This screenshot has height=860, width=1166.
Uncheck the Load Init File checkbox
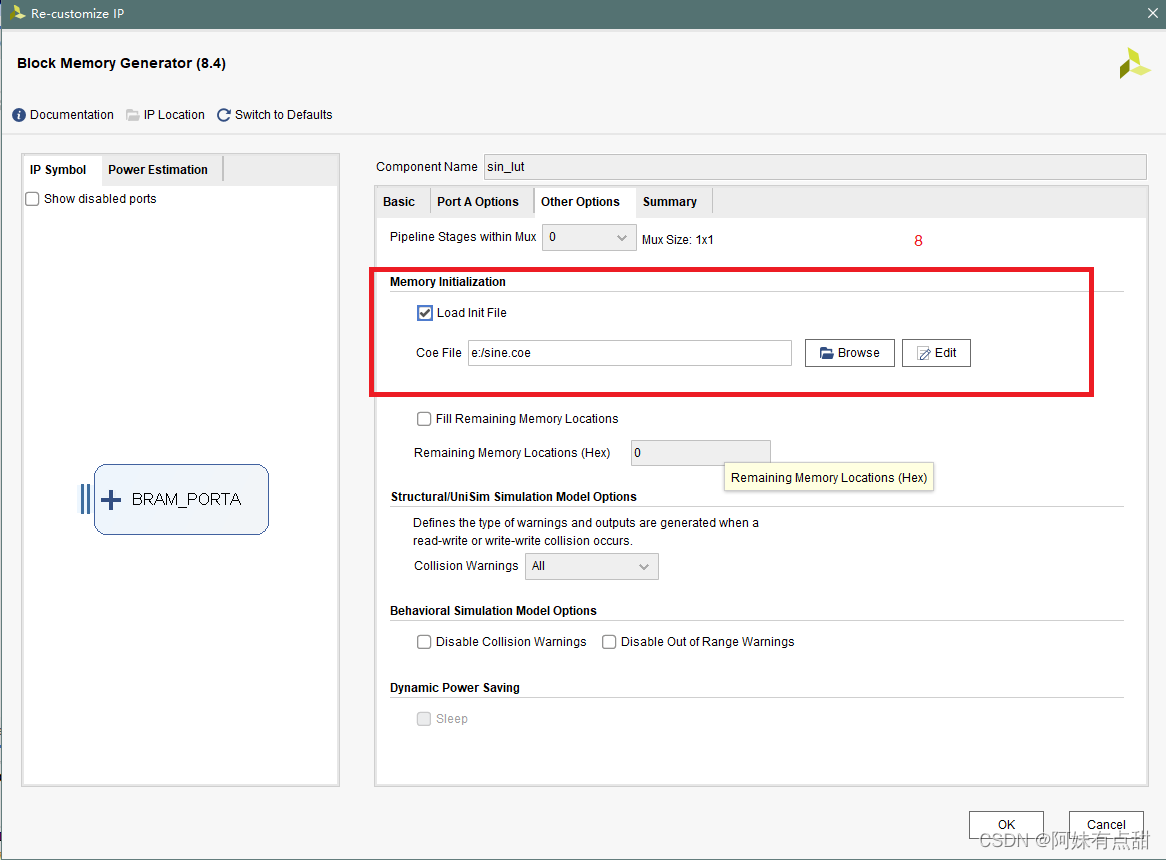coord(425,313)
